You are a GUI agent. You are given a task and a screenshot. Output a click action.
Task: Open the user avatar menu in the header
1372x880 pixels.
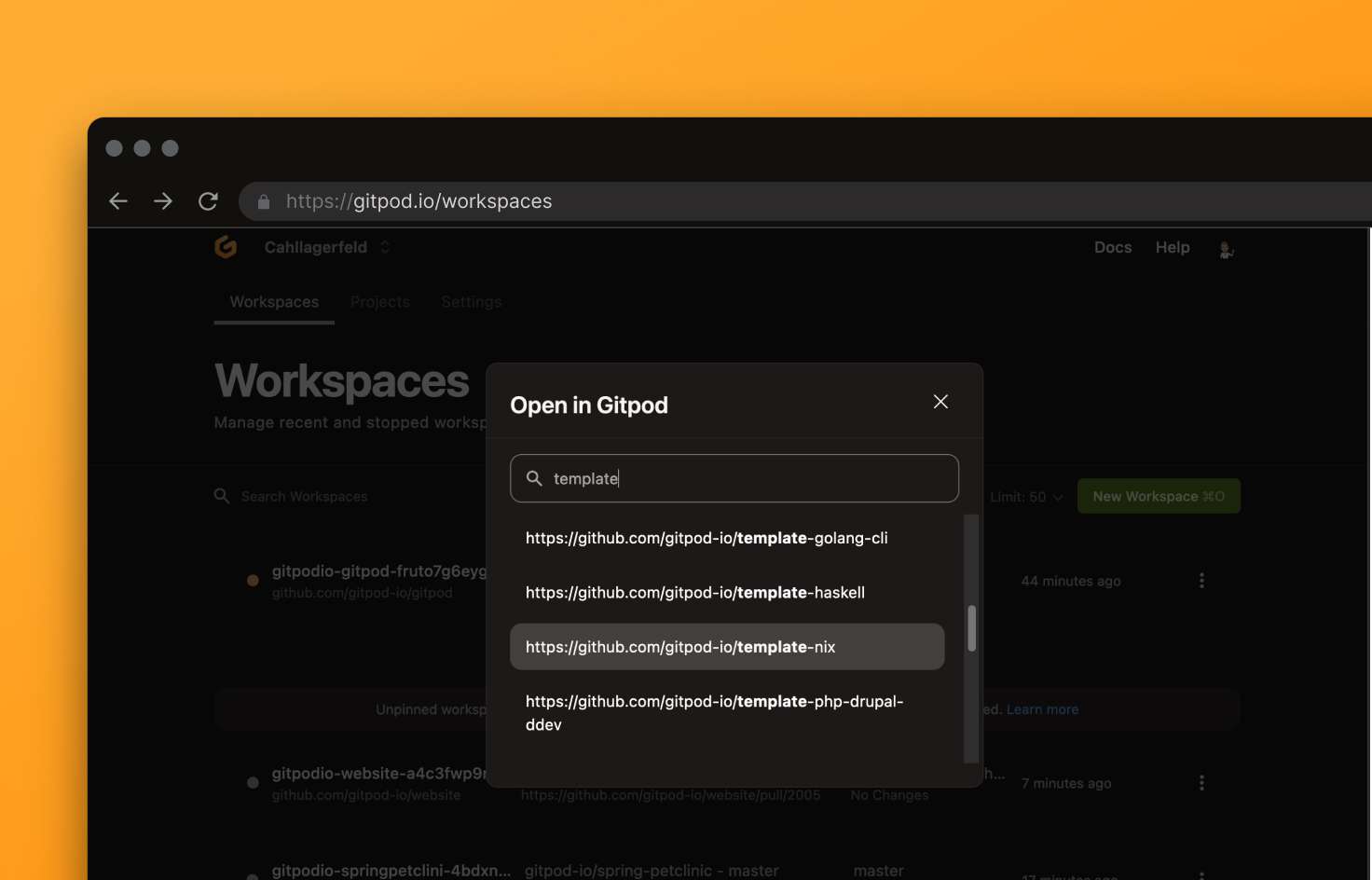coord(1227,249)
